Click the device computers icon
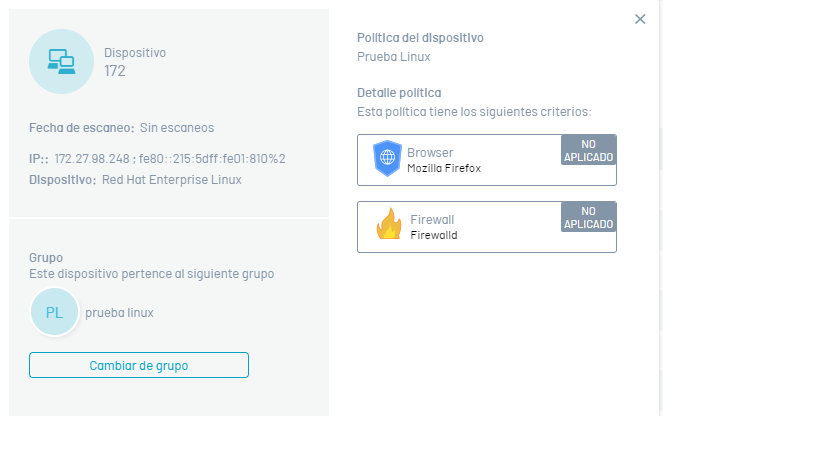Screen dimensions: 819x460 pyautogui.click(x=61, y=62)
